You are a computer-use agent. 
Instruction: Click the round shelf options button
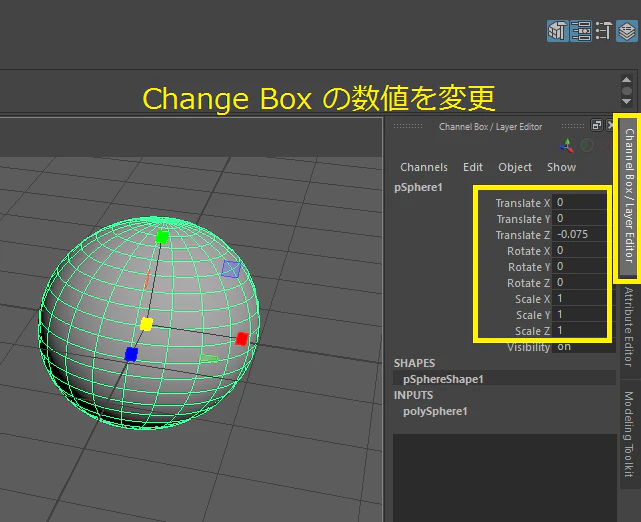point(626,90)
